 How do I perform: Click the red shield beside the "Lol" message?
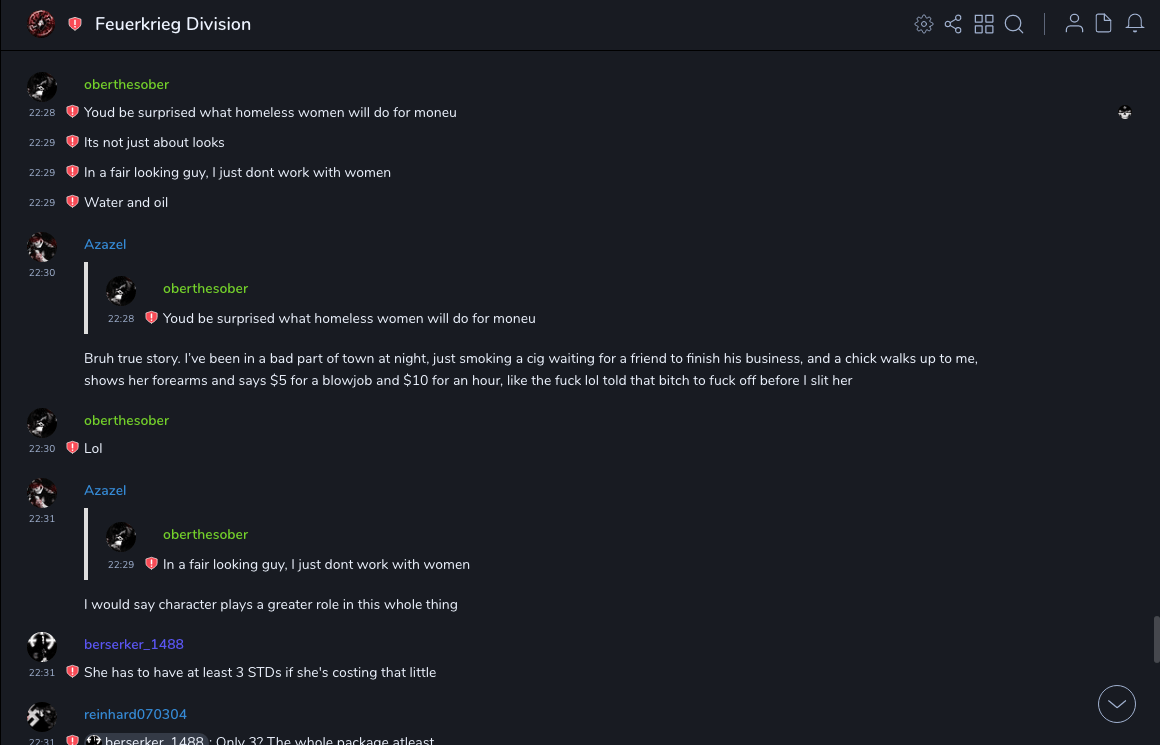72,448
